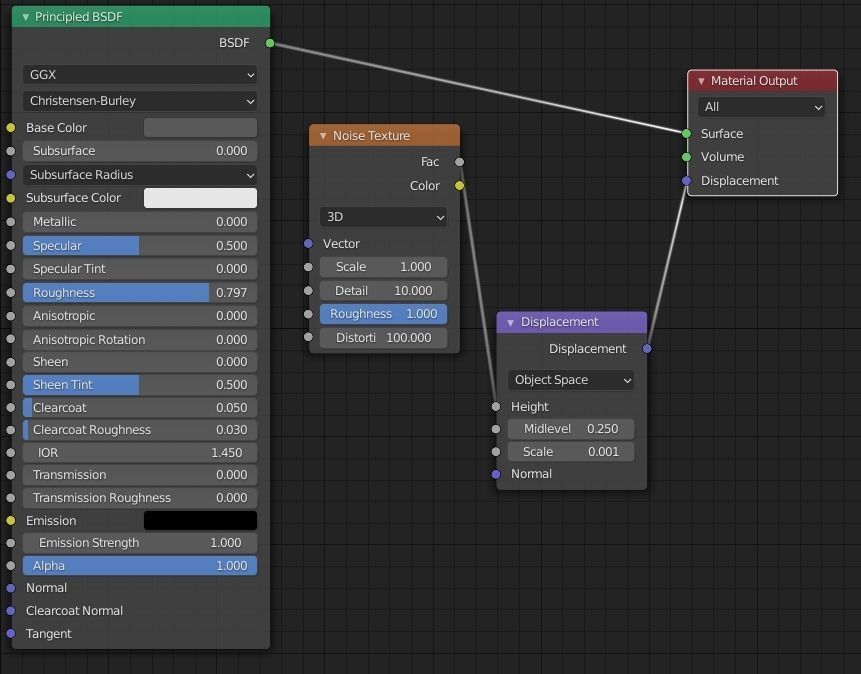Image resolution: width=861 pixels, height=674 pixels.
Task: Click the Displacement node Normal input socket
Action: 496,474
